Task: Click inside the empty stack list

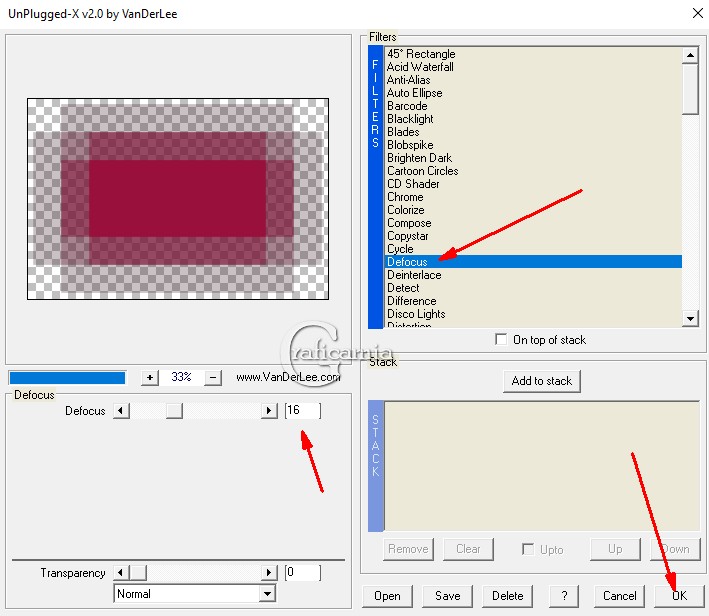Action: (x=542, y=466)
